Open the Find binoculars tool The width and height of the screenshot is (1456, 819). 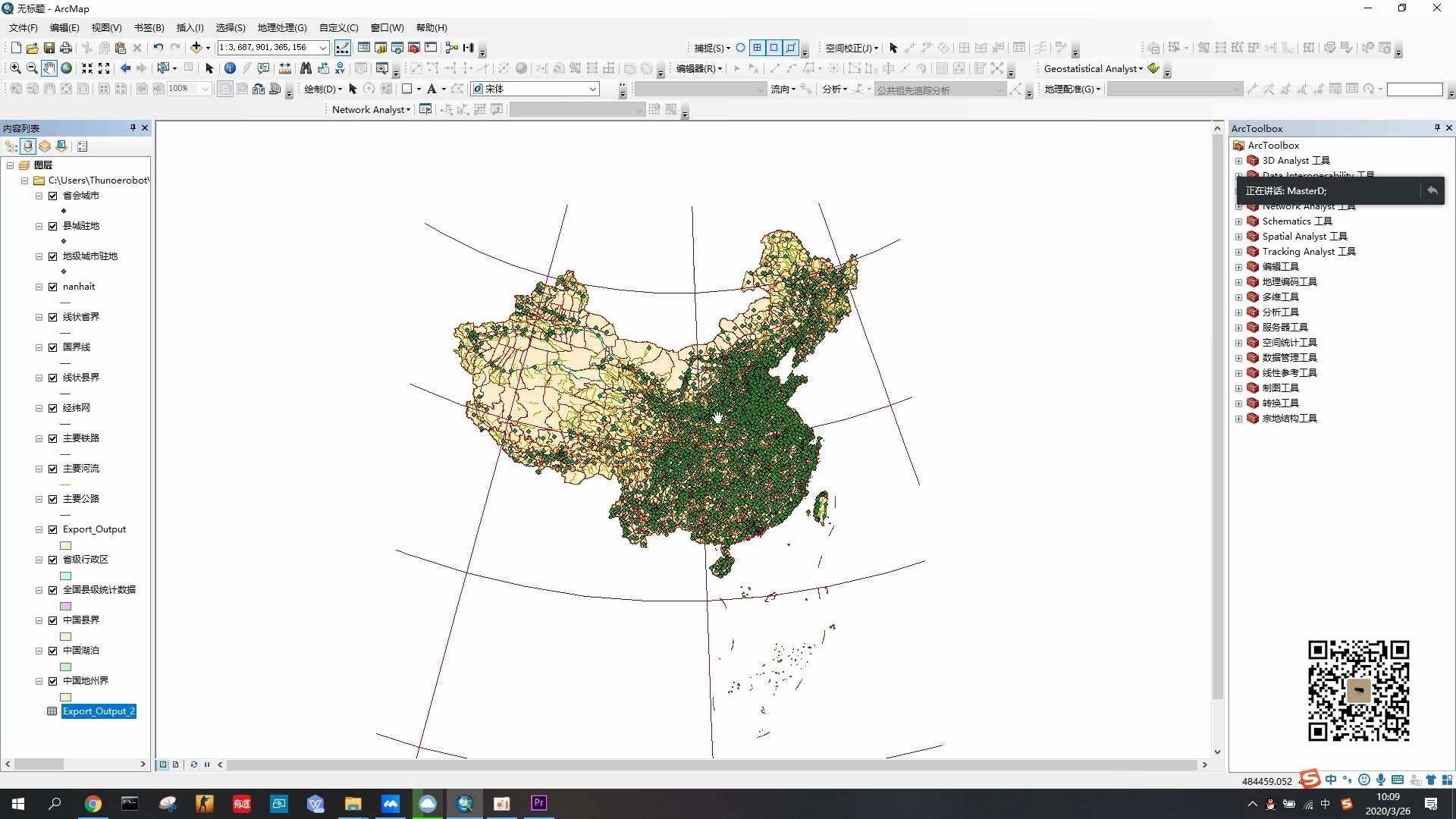(306, 68)
